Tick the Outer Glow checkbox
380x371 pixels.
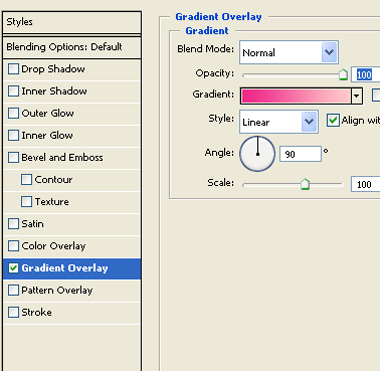coord(13,113)
